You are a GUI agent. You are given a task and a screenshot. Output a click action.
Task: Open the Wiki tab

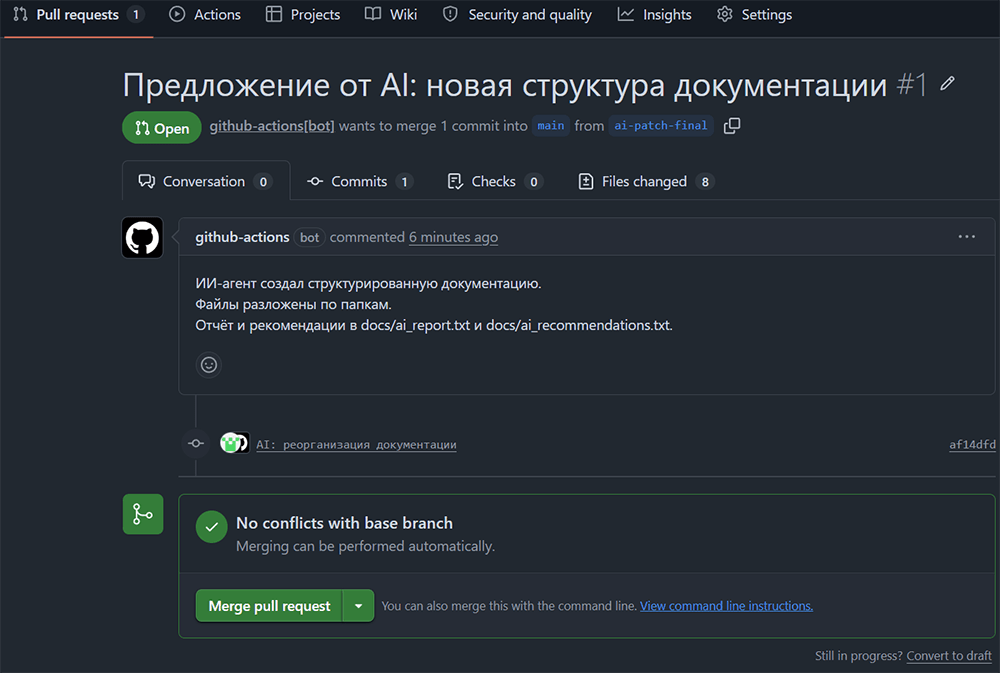391,15
